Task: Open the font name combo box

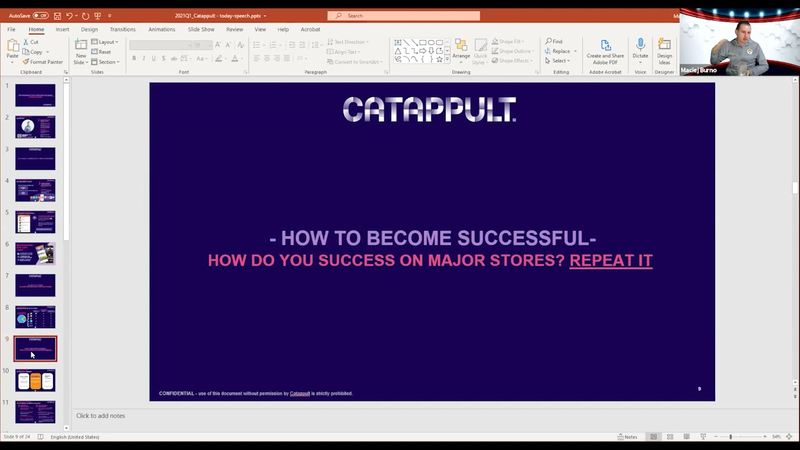Action: [x=161, y=45]
